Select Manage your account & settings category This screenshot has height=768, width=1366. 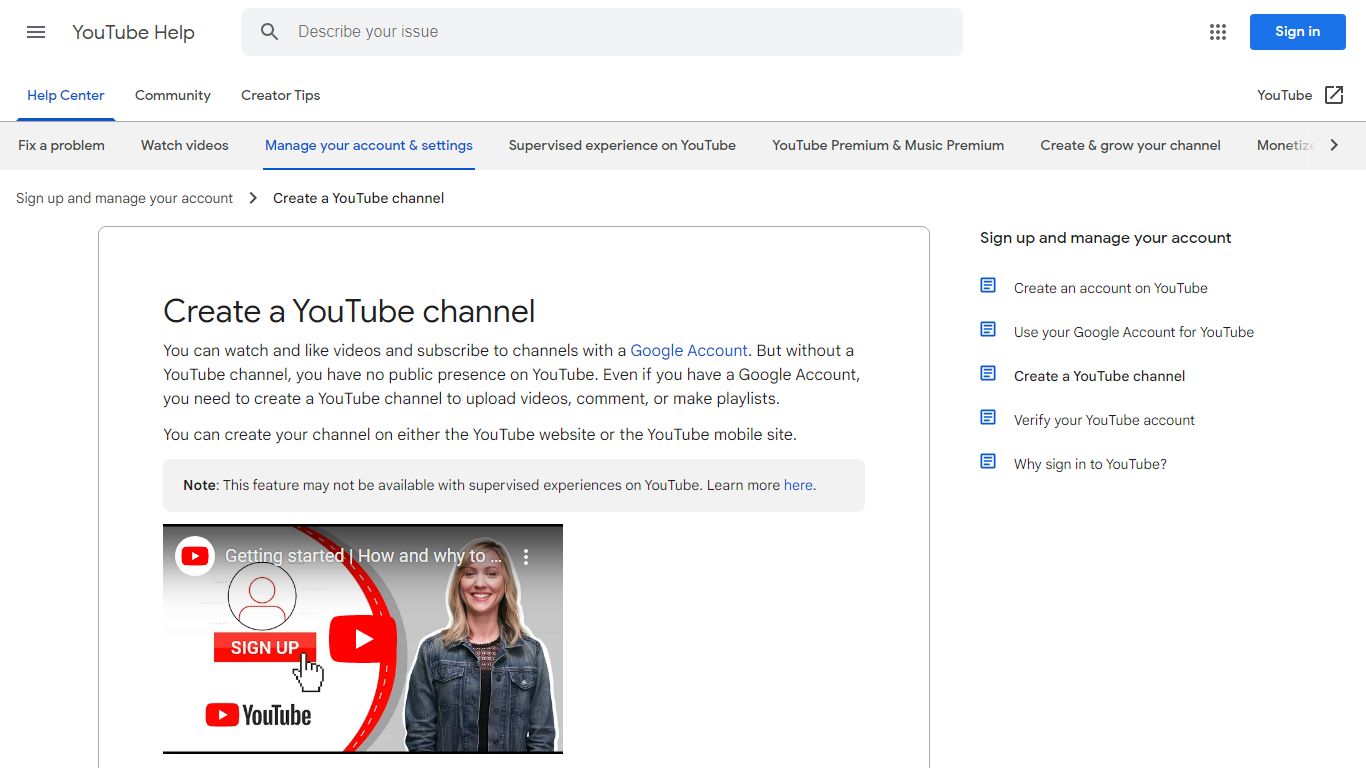click(369, 145)
